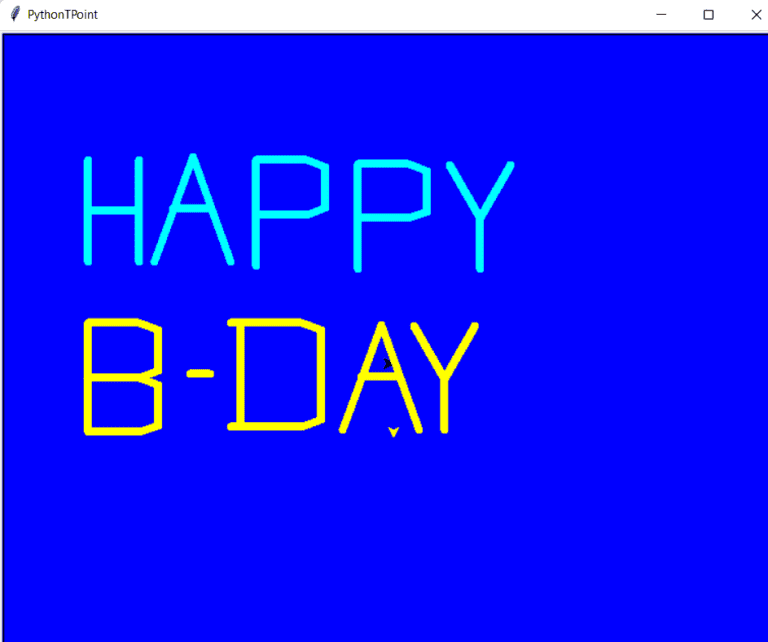Click the yellow dash after B
This screenshot has width=768, height=642.
(x=201, y=373)
